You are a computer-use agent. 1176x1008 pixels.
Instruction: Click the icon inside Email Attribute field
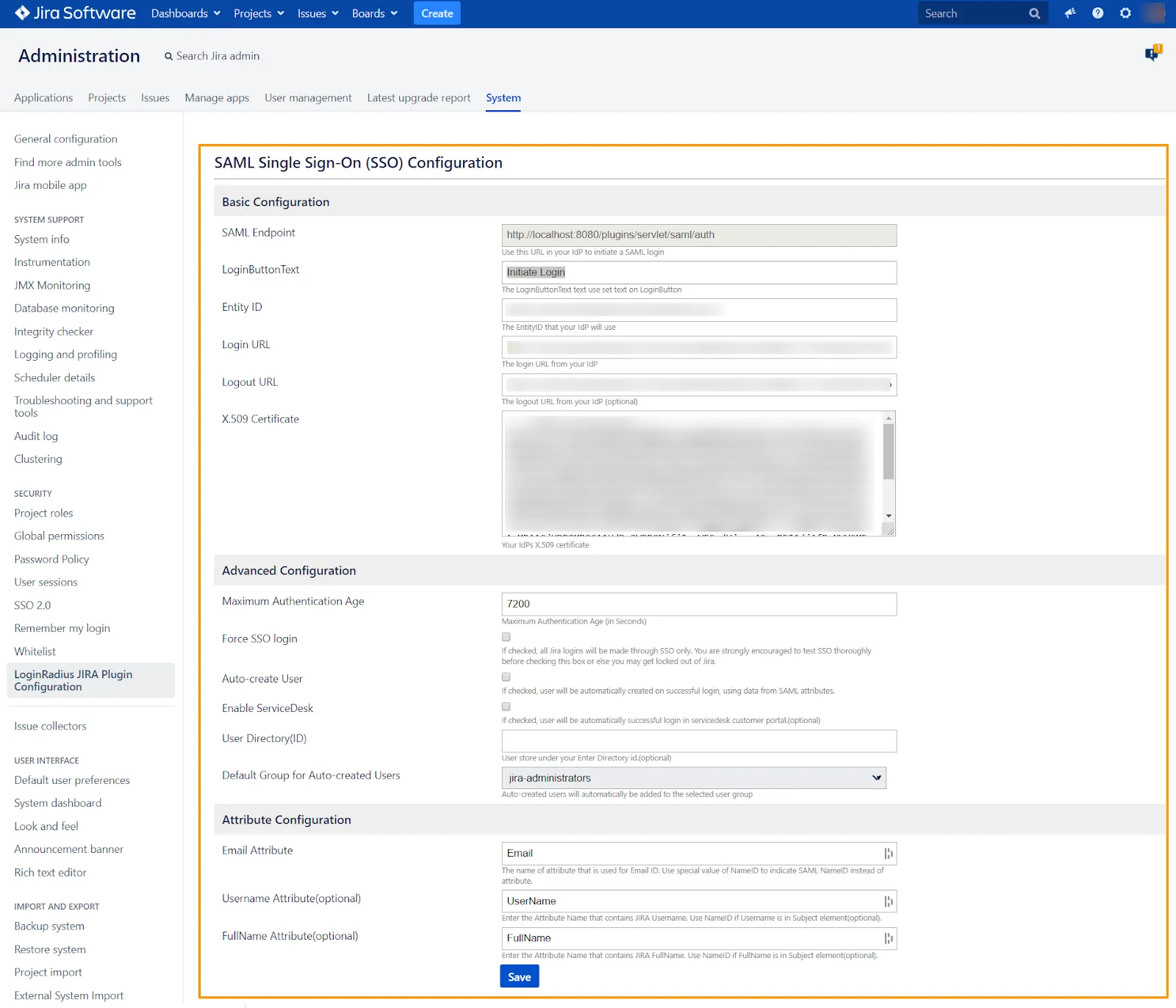coord(889,853)
